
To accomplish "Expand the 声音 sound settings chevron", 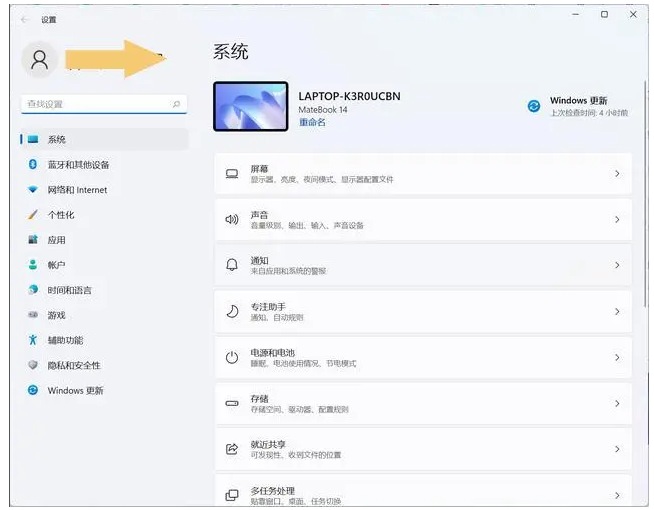I will pos(617,219).
